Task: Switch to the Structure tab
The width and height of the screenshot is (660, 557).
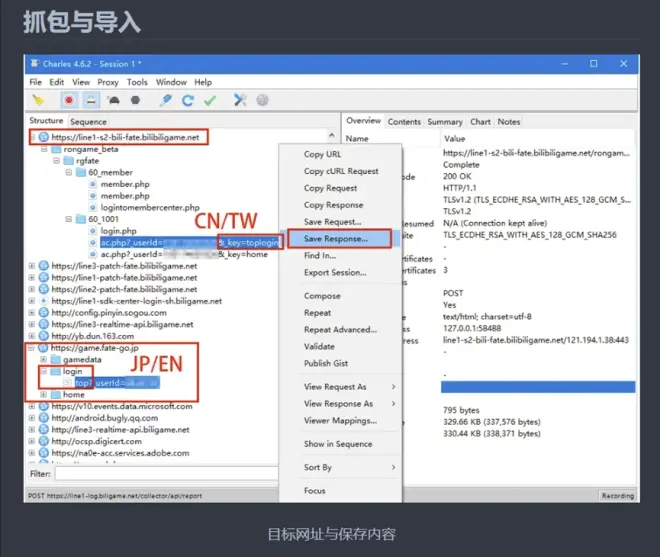Action: [x=46, y=121]
